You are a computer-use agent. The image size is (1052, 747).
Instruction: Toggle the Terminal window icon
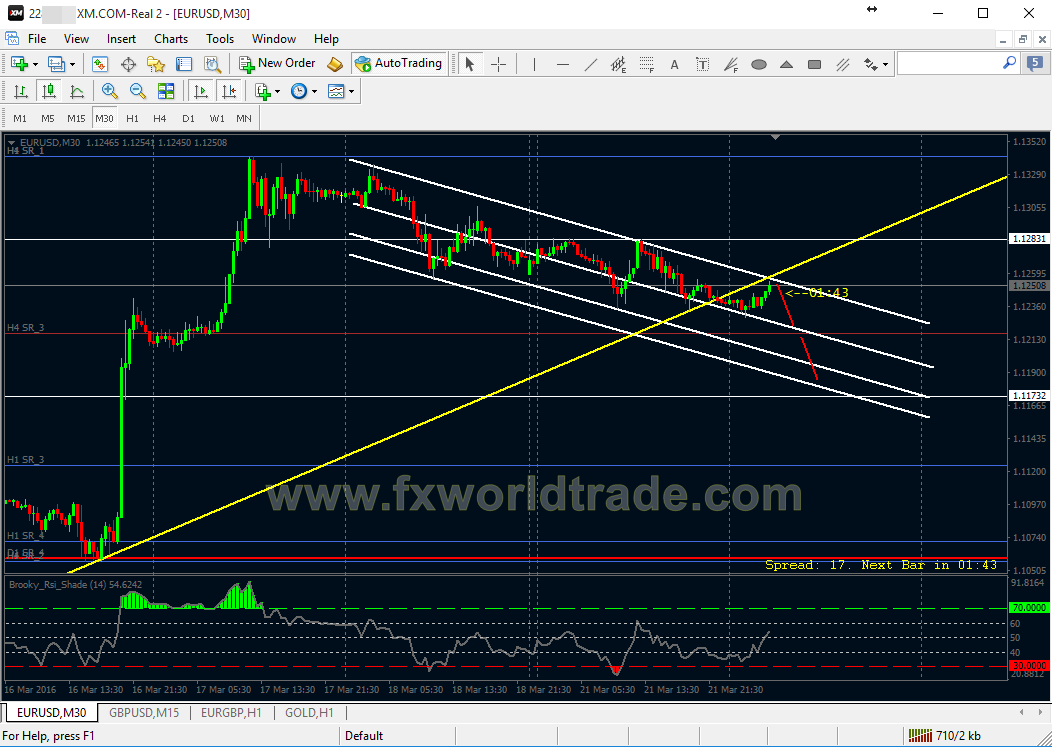[x=185, y=64]
